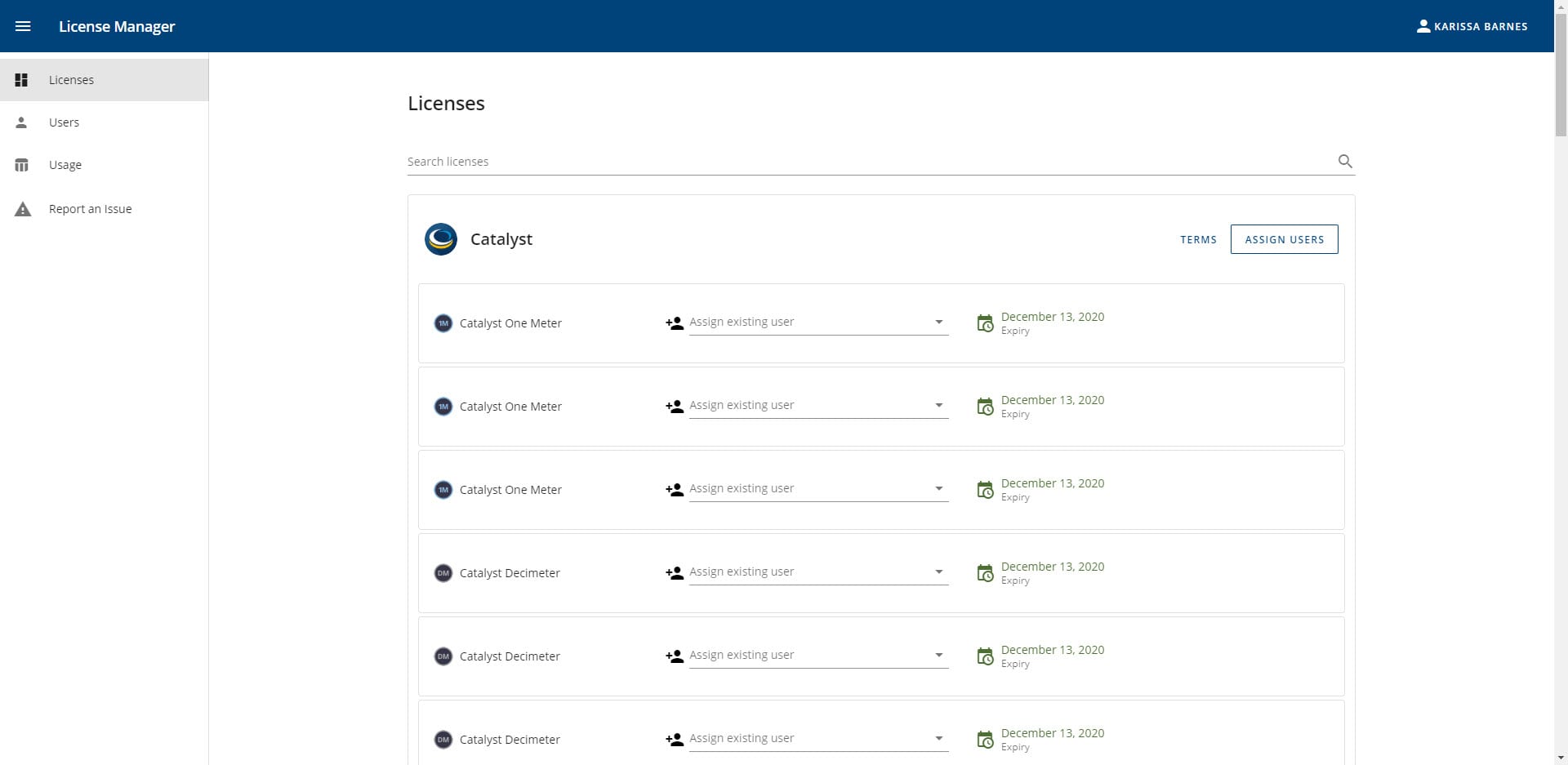The image size is (1568, 765).
Task: Open the KARISSA BARNES account menu
Action: tap(1472, 26)
